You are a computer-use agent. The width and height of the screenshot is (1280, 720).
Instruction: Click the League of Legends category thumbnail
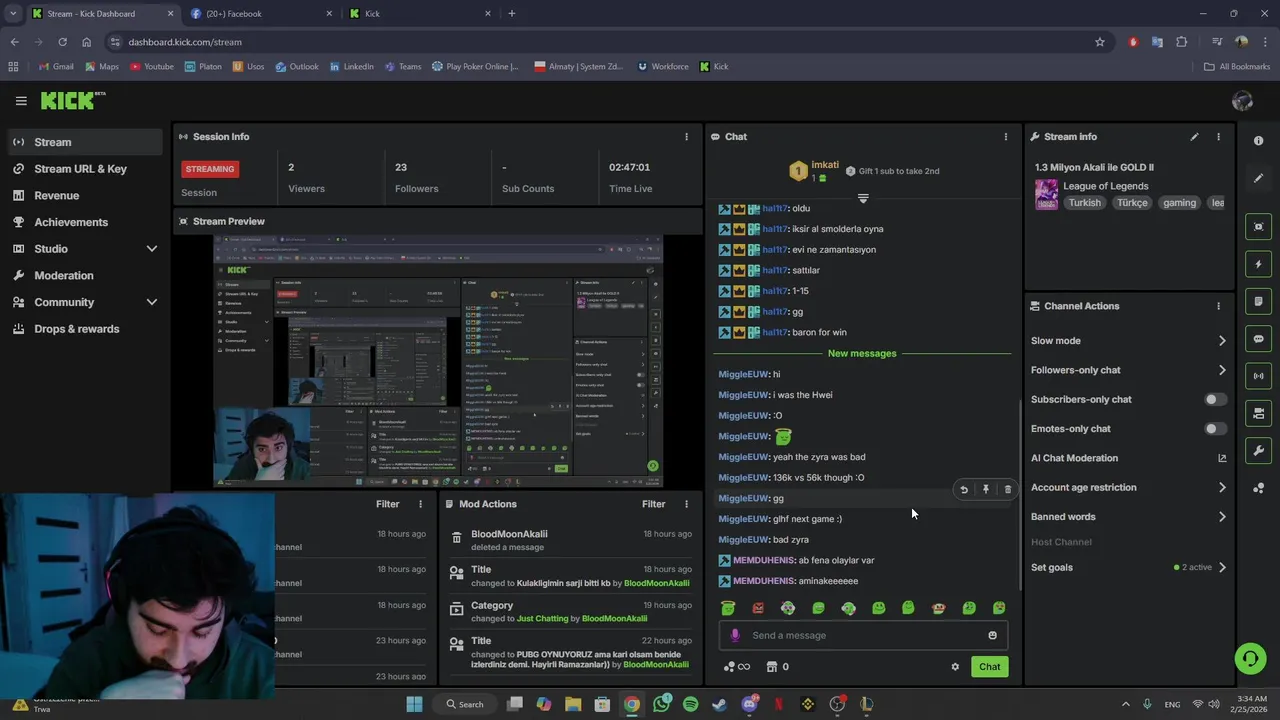[1046, 194]
